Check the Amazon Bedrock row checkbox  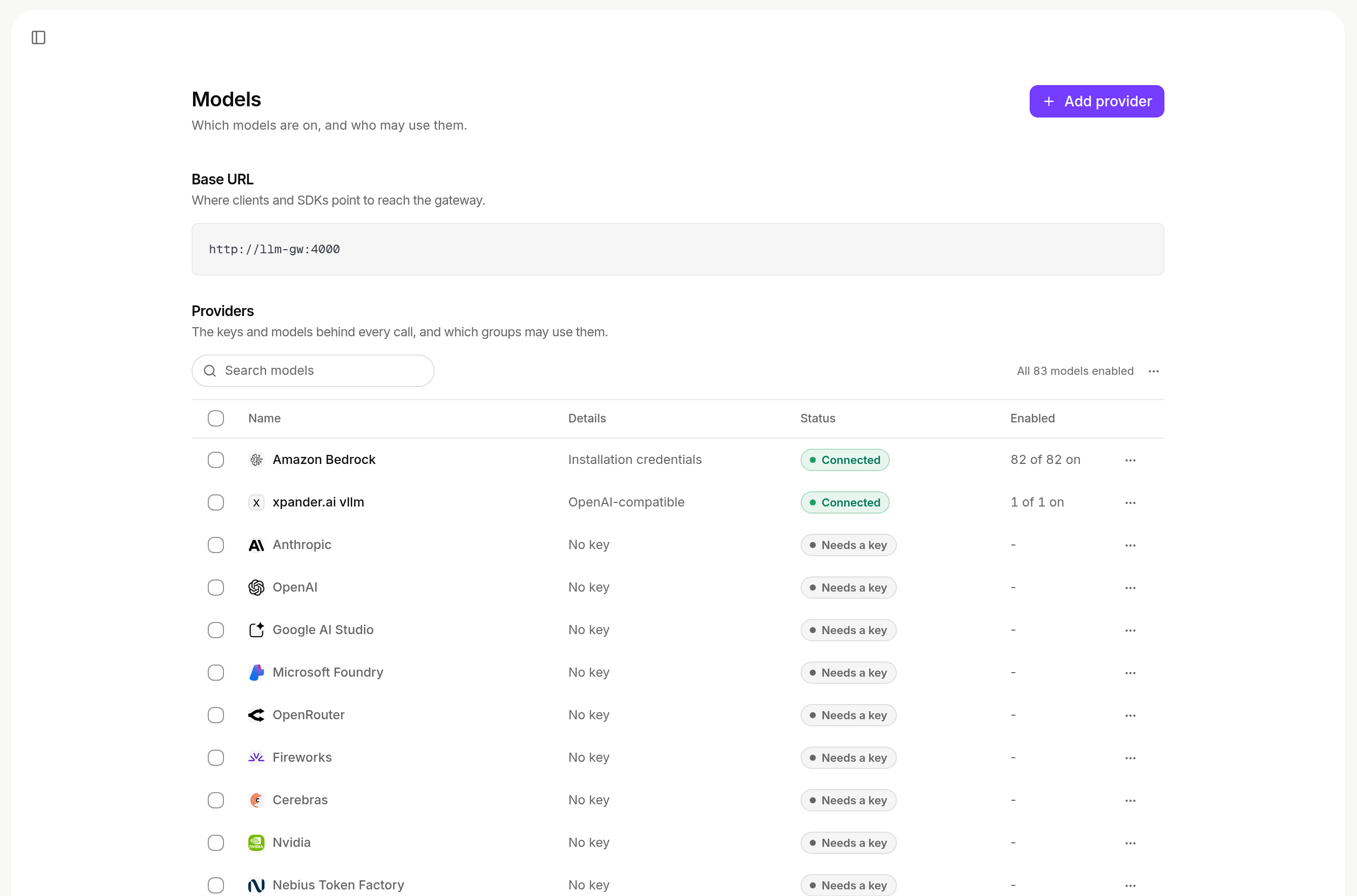[215, 460]
